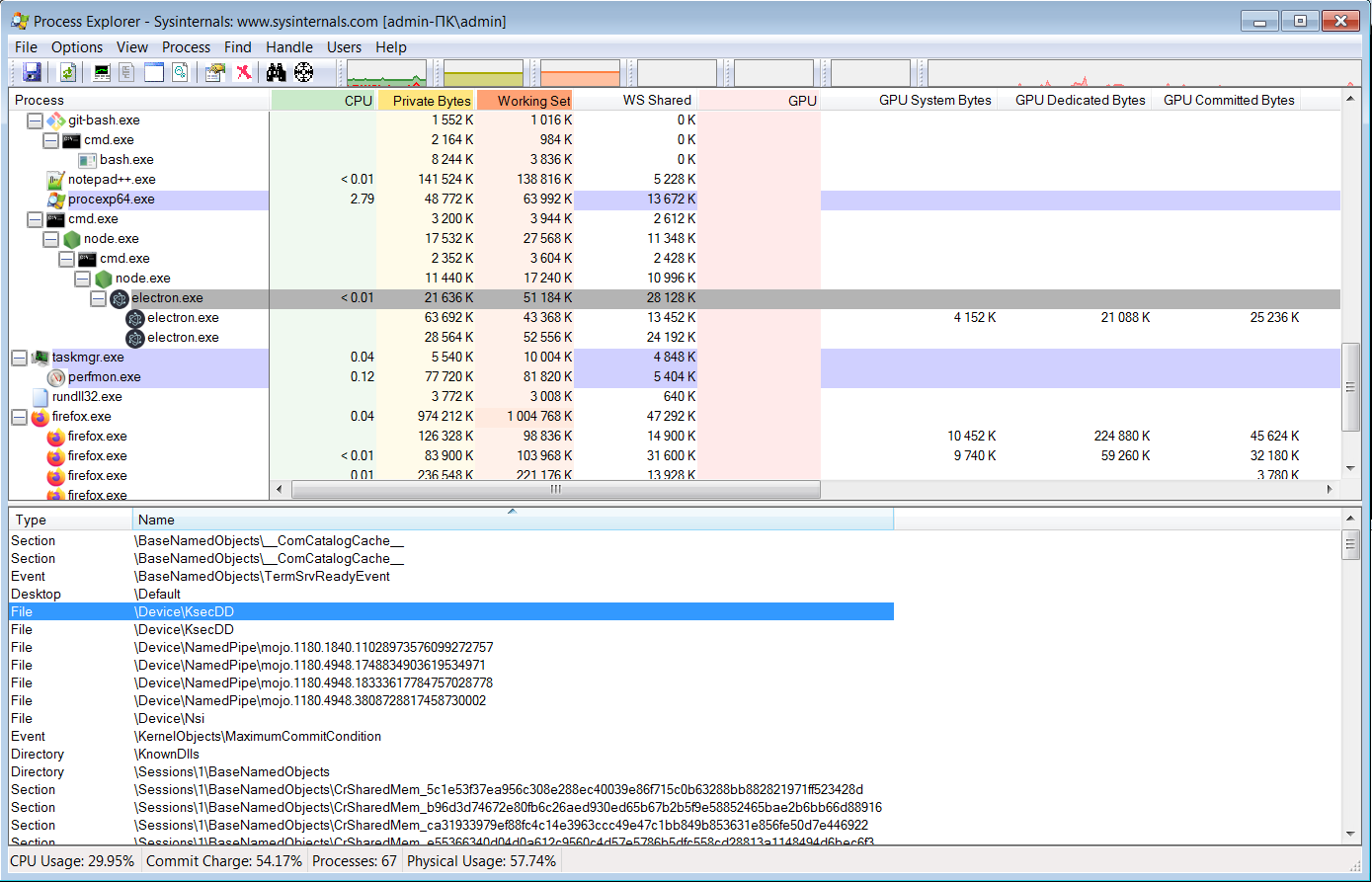Collapse the git-bash.exe tree node
1372x882 pixels.
[x=35, y=120]
